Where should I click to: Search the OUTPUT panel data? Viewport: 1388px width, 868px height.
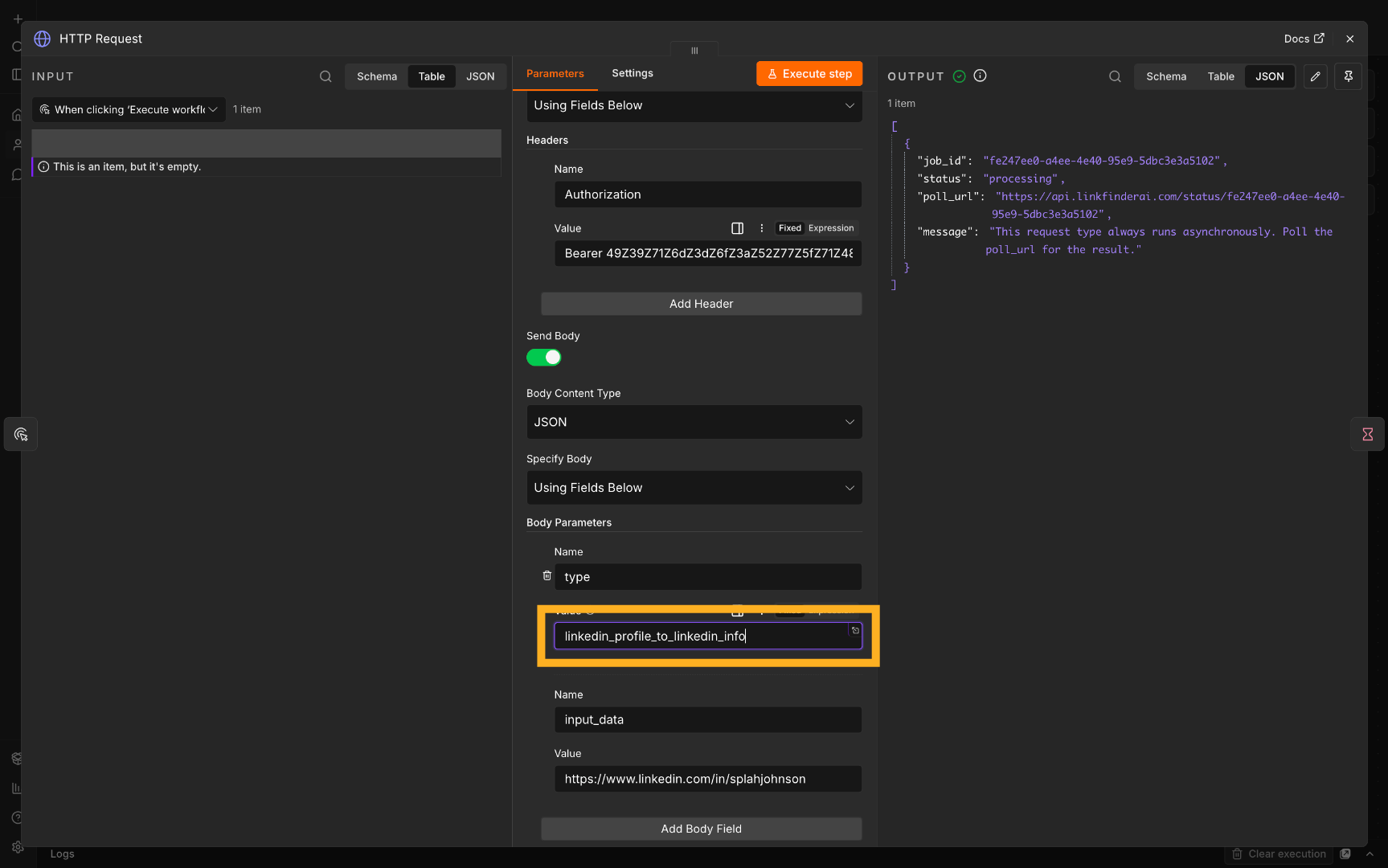tap(1115, 76)
